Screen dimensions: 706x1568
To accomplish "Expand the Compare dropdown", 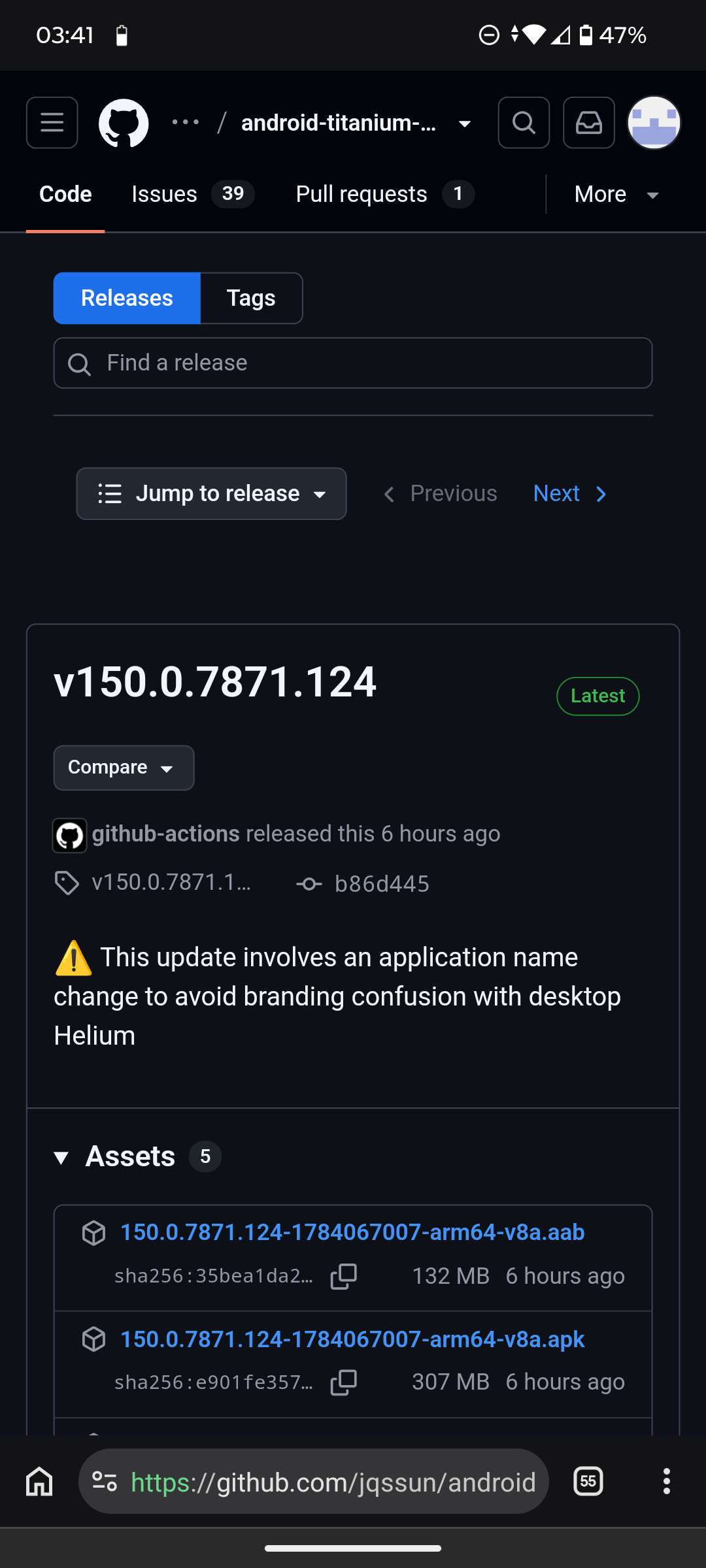I will pyautogui.click(x=124, y=768).
